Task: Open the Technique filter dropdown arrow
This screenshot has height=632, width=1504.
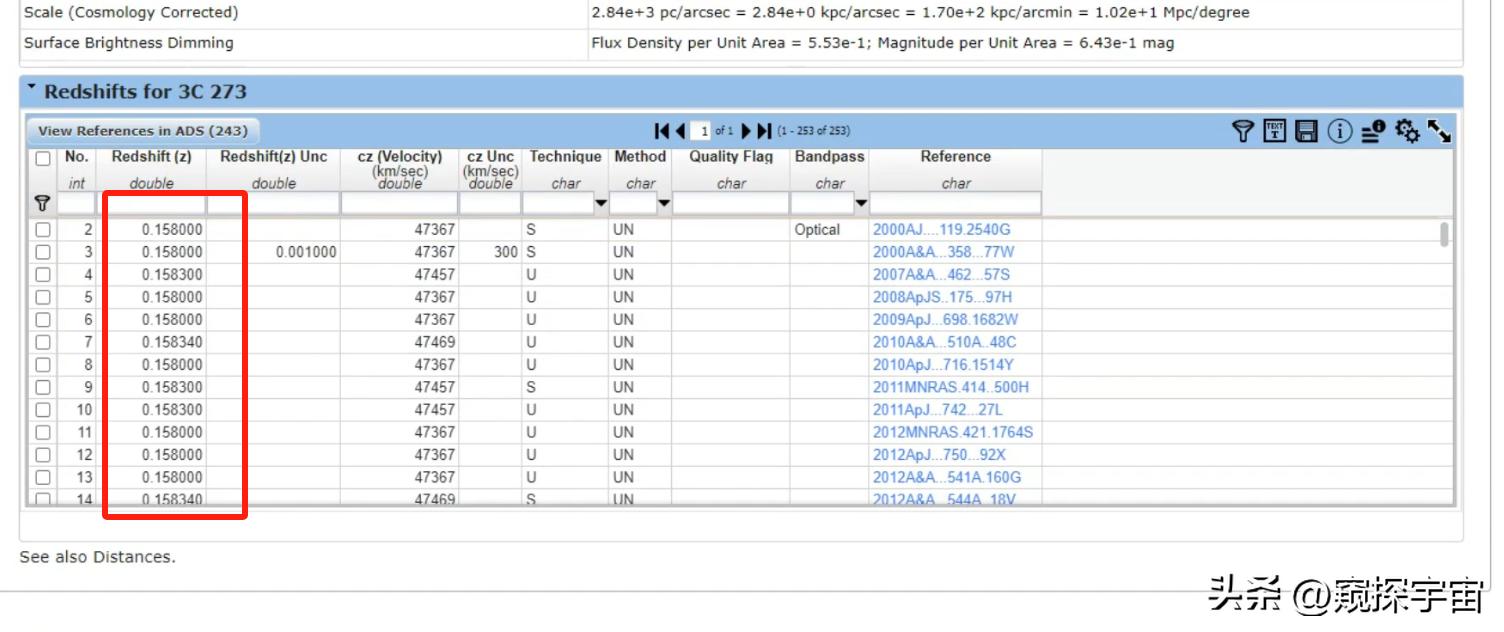Action: tap(600, 204)
